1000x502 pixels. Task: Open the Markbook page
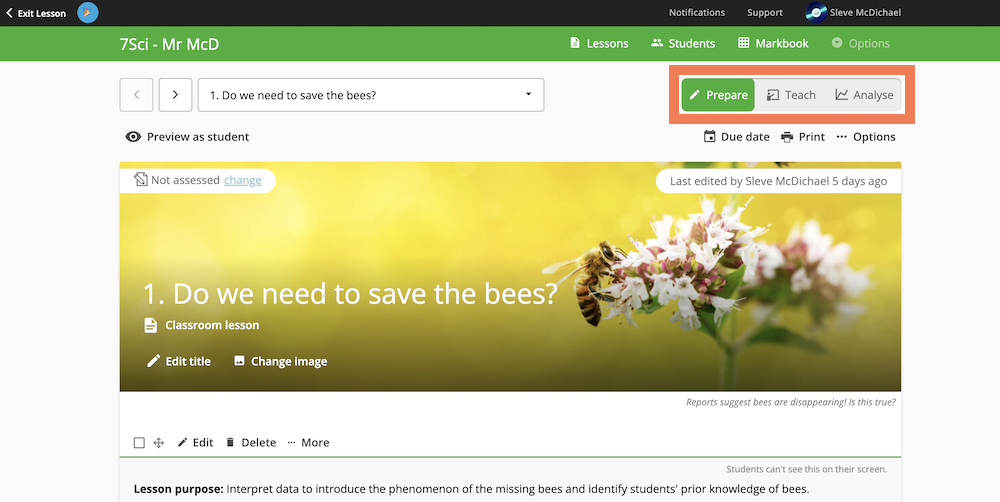click(x=773, y=43)
